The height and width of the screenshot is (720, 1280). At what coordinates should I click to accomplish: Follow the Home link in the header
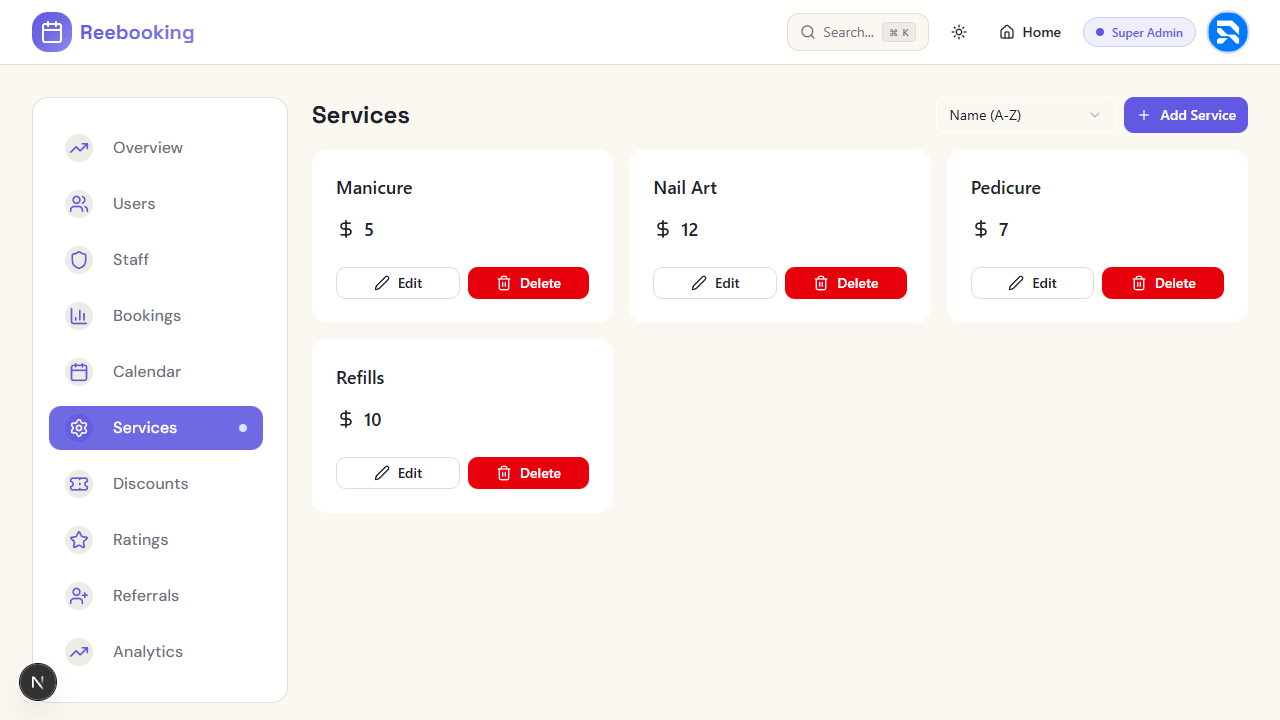1030,32
